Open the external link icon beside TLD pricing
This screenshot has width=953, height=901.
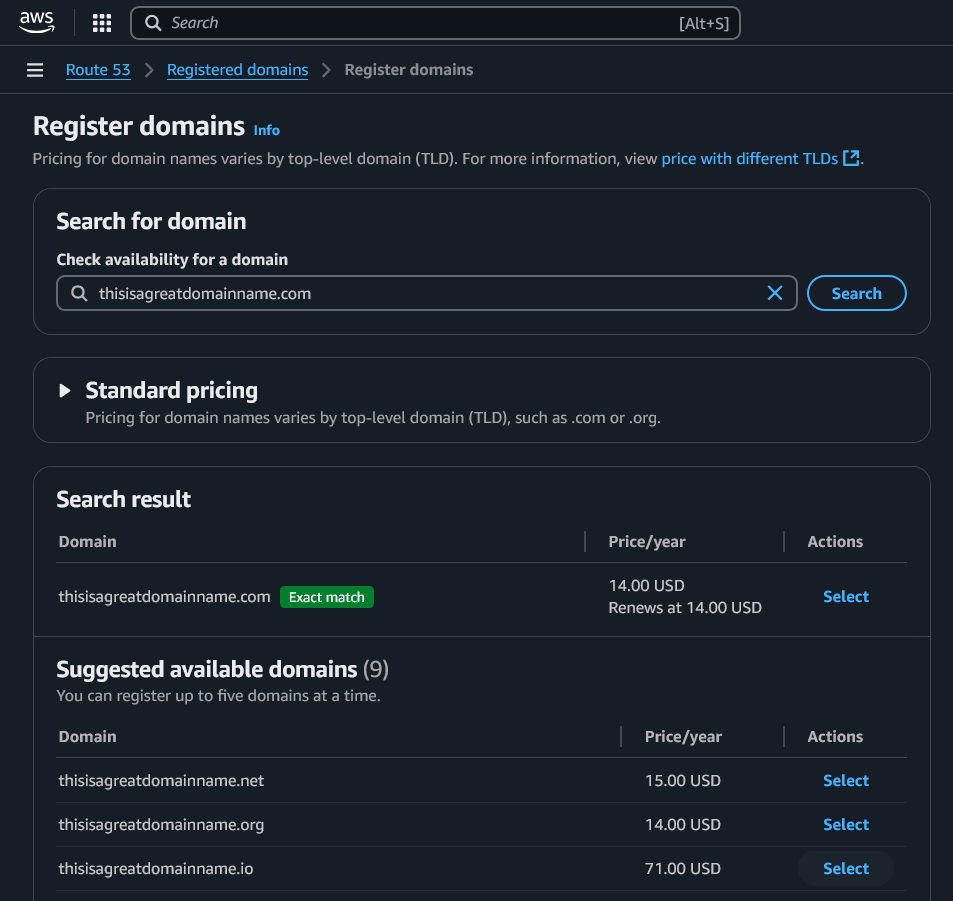point(851,158)
